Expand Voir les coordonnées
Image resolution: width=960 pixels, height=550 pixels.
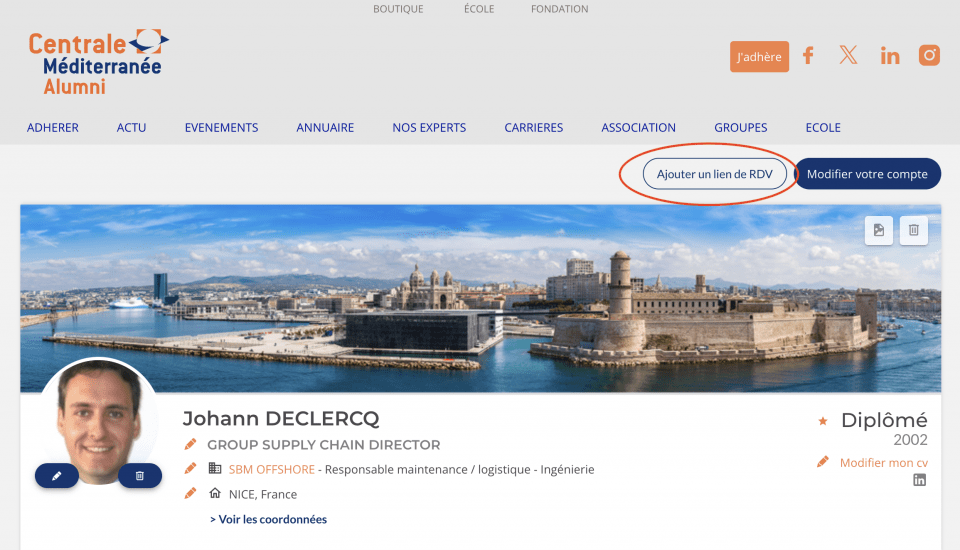coord(268,519)
